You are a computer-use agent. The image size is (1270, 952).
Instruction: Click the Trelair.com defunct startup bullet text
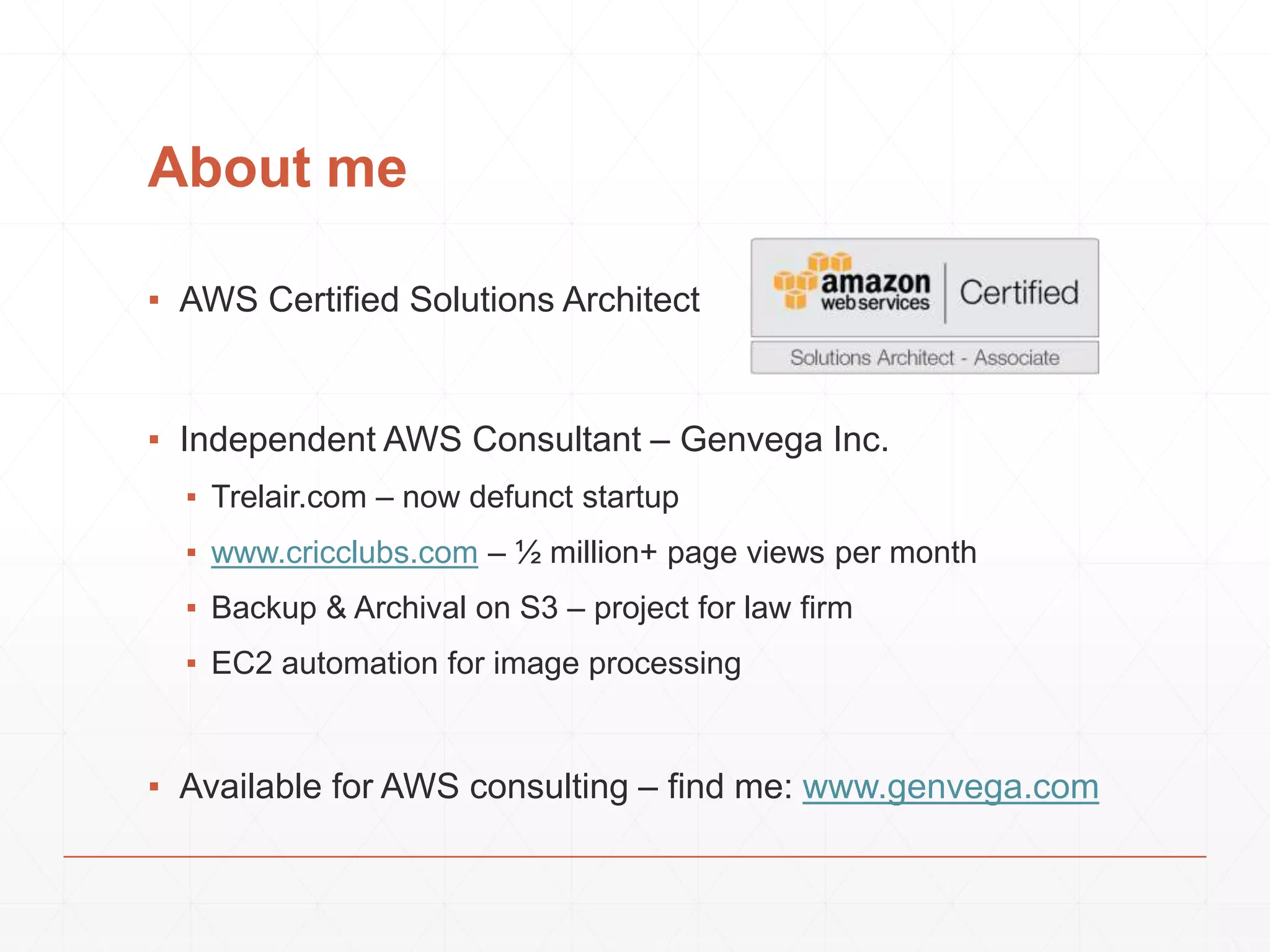(445, 497)
